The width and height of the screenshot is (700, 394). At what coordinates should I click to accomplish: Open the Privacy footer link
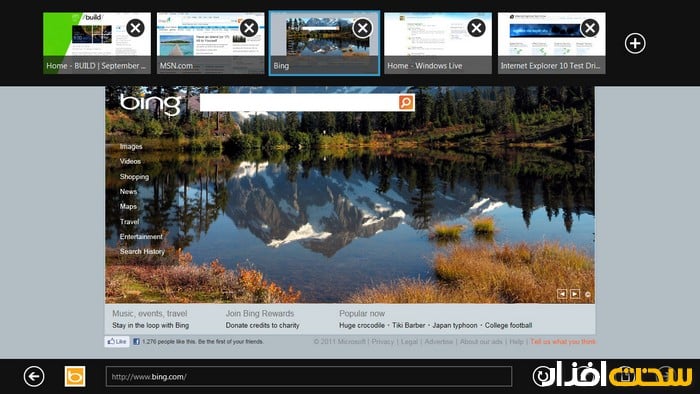(383, 341)
